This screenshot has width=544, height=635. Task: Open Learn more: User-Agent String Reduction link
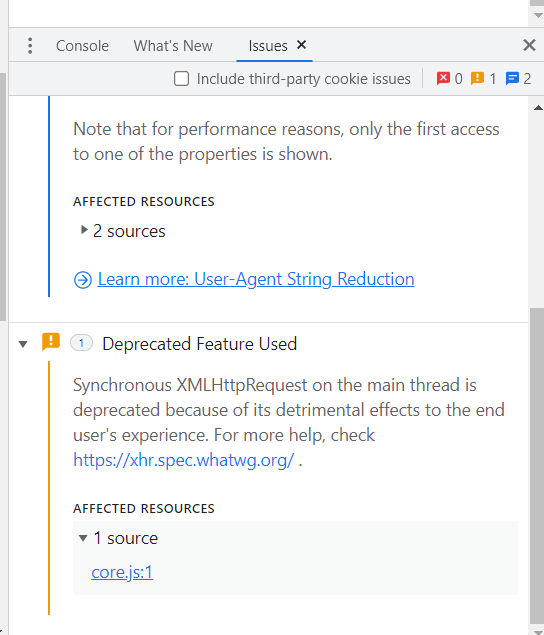coord(256,279)
